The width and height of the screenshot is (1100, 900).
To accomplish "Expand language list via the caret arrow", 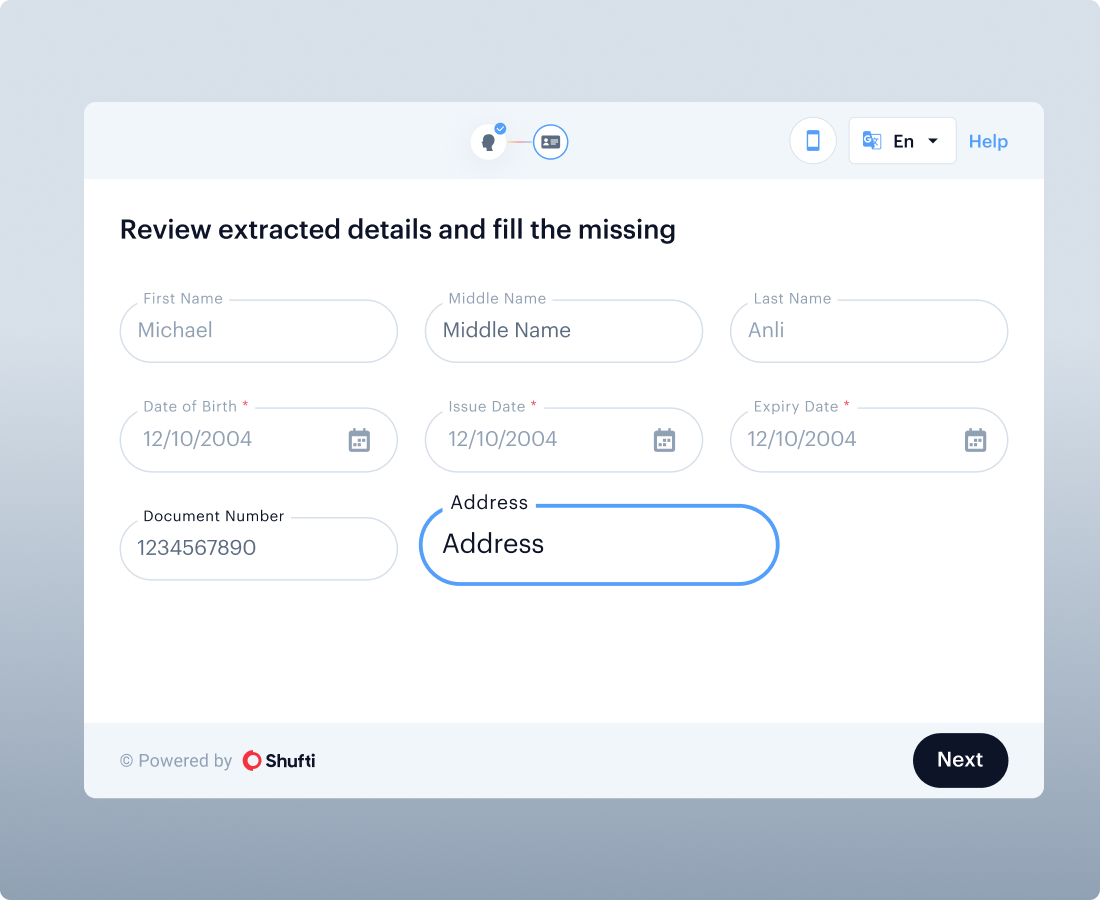I will [x=933, y=141].
